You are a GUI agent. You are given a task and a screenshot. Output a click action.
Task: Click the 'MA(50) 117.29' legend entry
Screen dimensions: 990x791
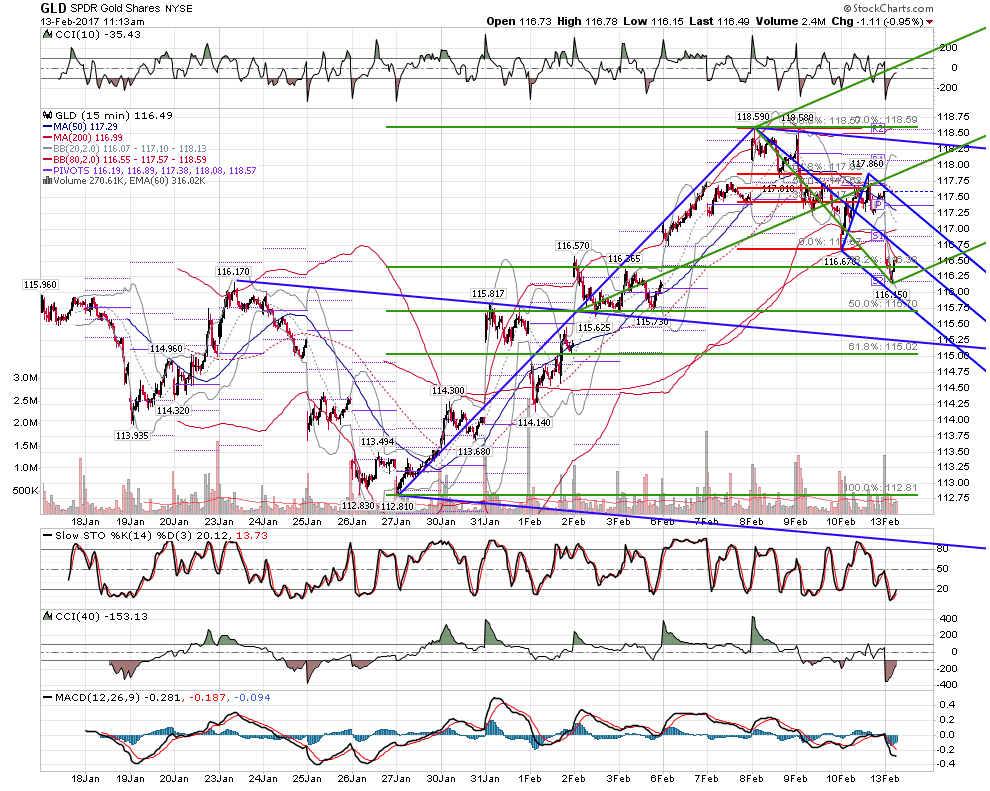click(x=85, y=127)
